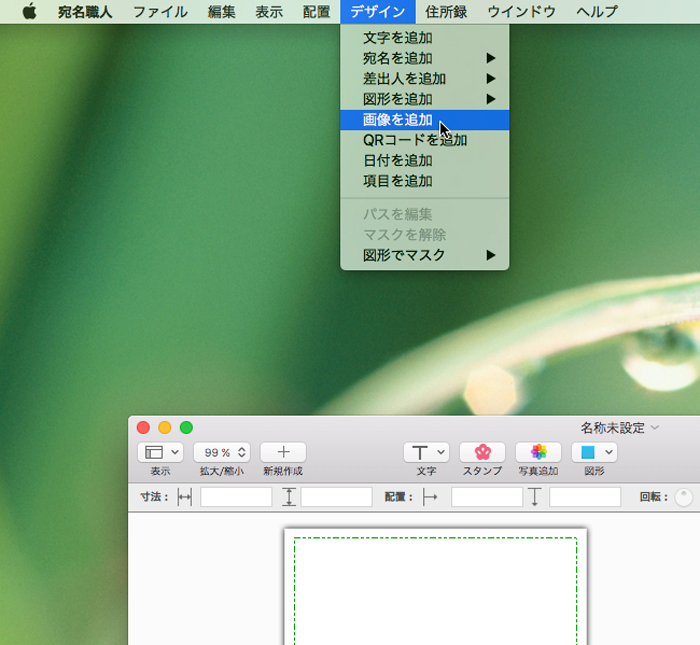Open the 住所録 menu

(445, 12)
